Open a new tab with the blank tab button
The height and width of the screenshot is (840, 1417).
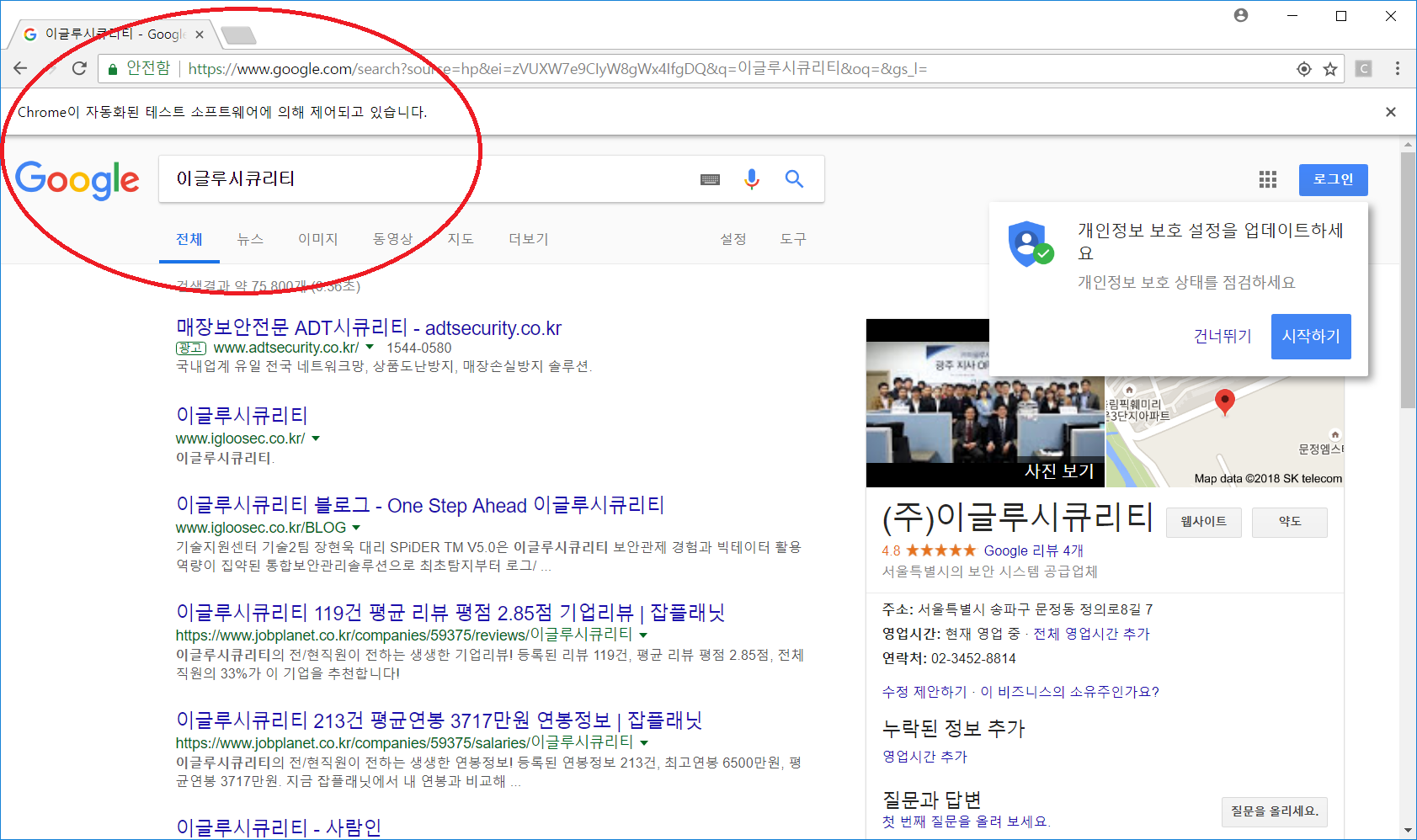pyautogui.click(x=238, y=35)
